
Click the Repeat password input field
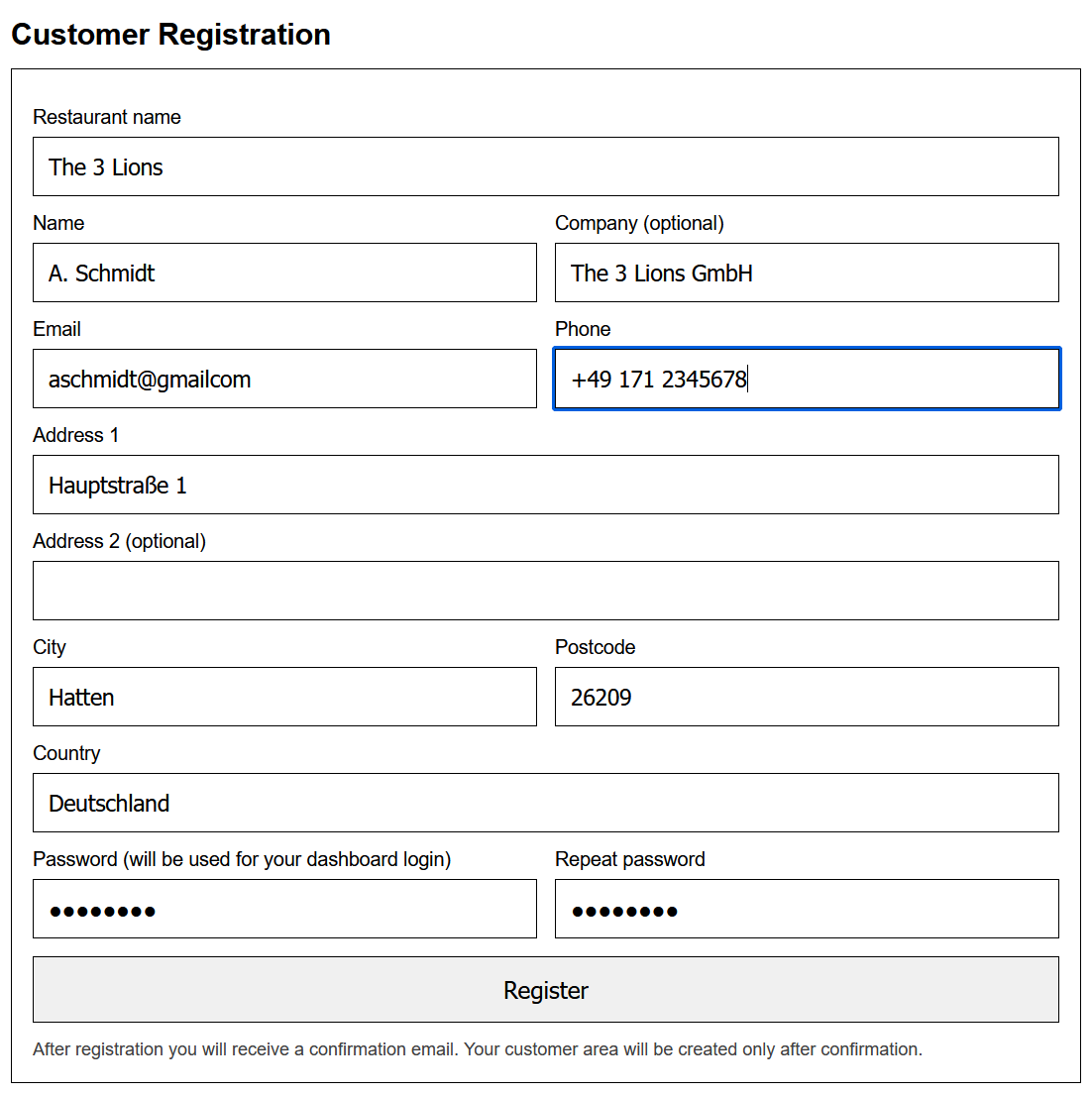(806, 909)
